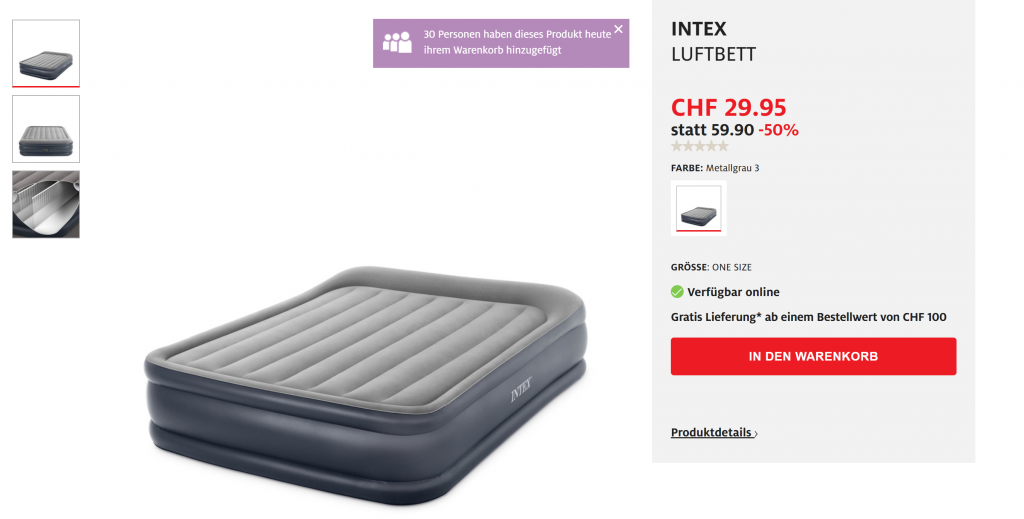Click the 30 Personen notification message text
Viewport: 1024px width, 519px height.
point(517,42)
